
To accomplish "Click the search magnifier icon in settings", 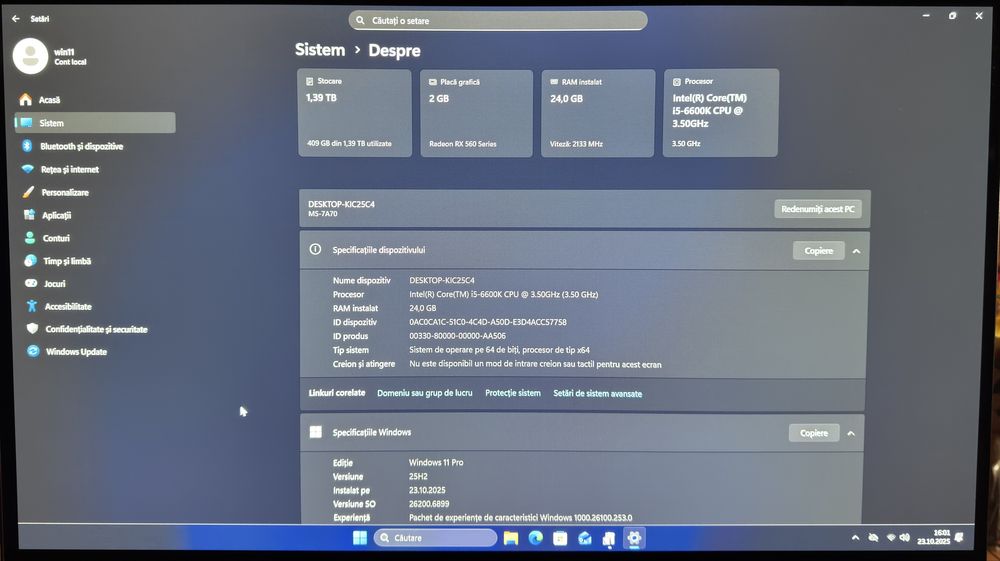I will click(360, 20).
